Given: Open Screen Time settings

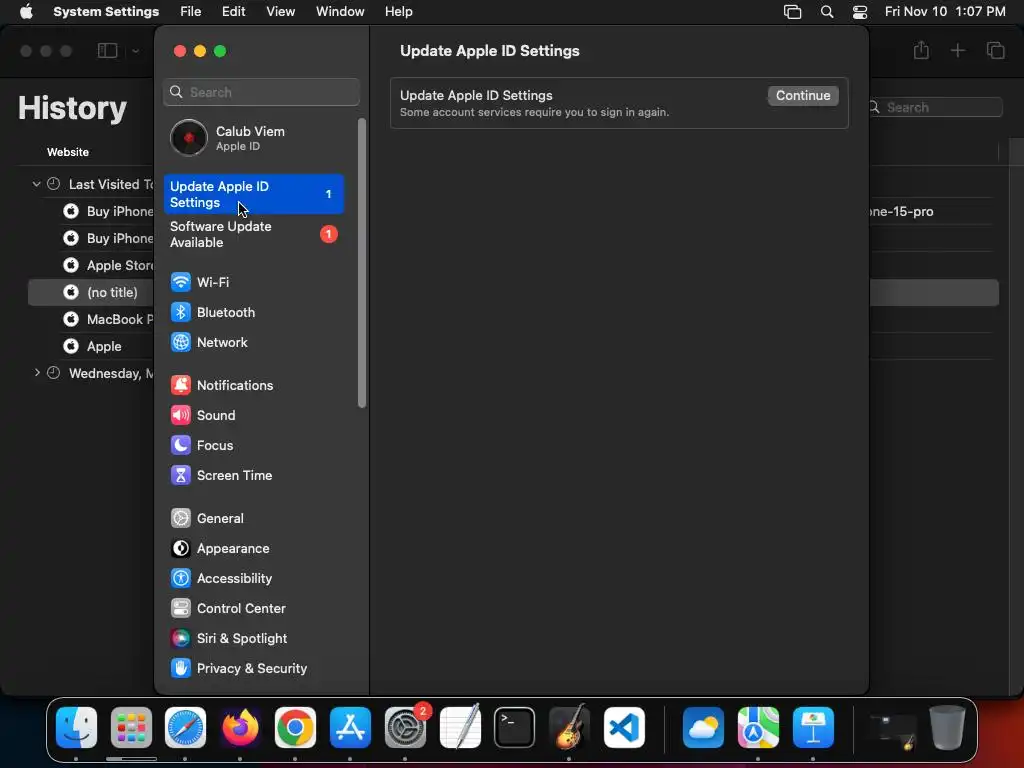Looking at the screenshot, I should pos(253,475).
